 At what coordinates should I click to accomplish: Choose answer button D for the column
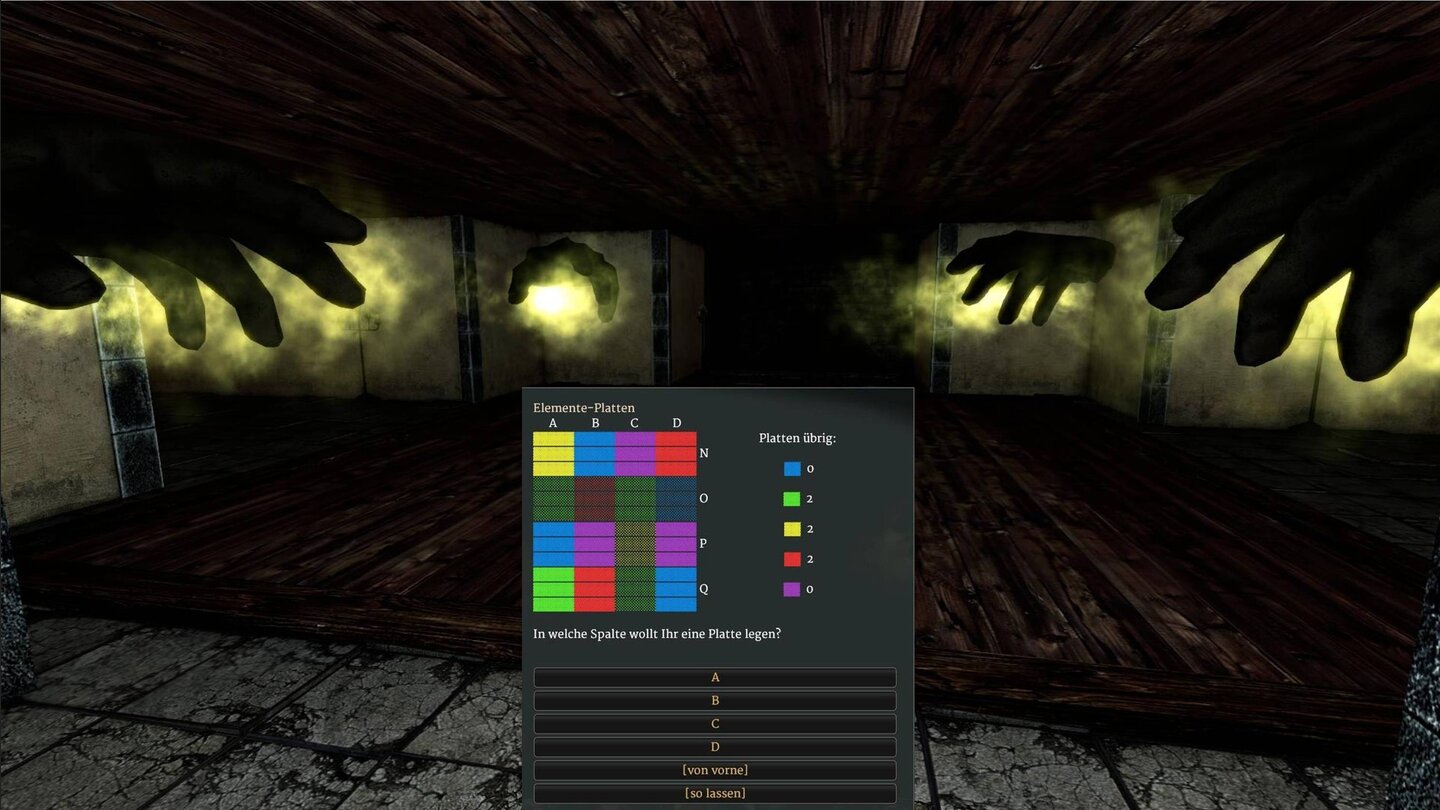[715, 747]
